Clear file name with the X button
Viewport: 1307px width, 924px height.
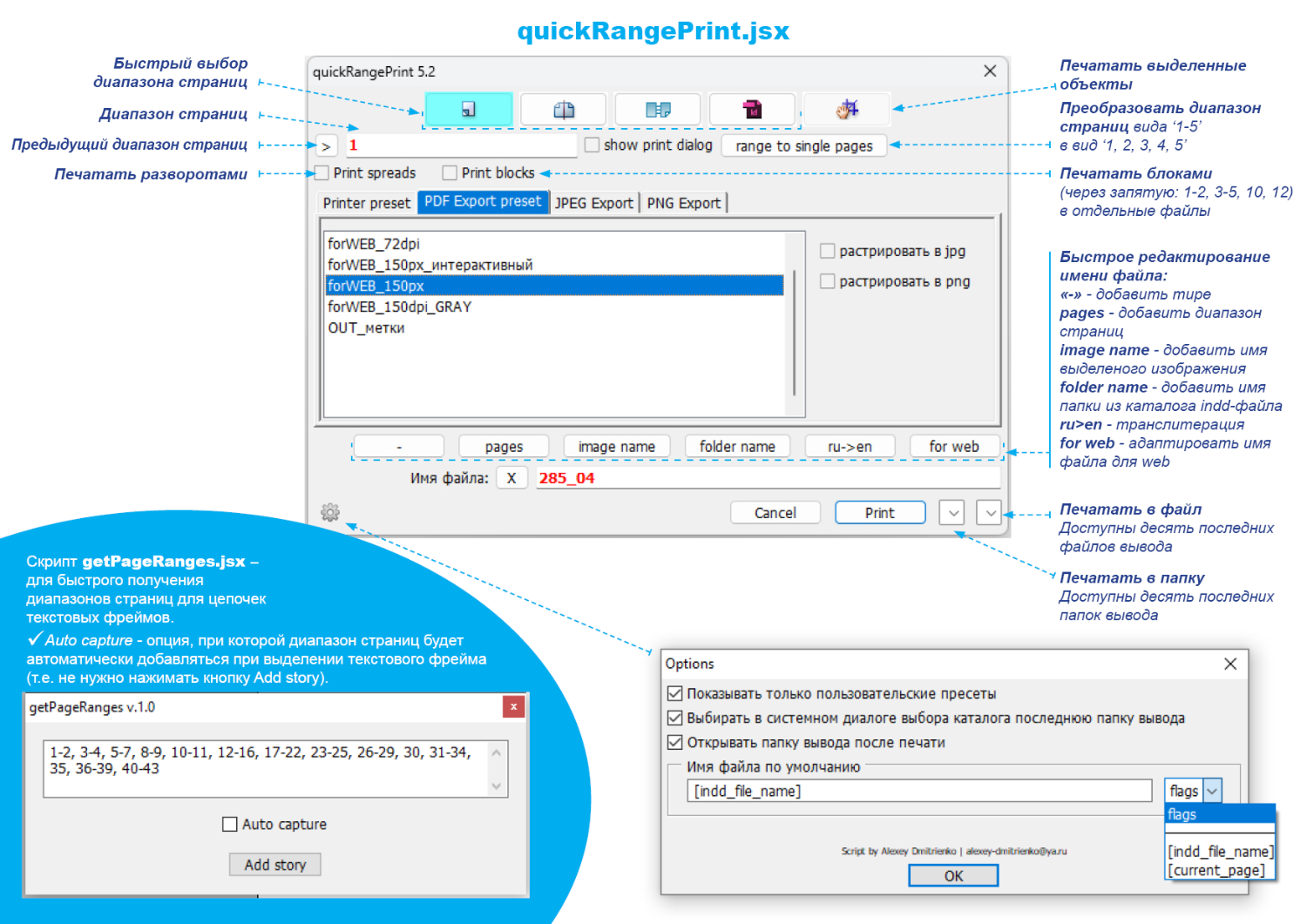[511, 478]
